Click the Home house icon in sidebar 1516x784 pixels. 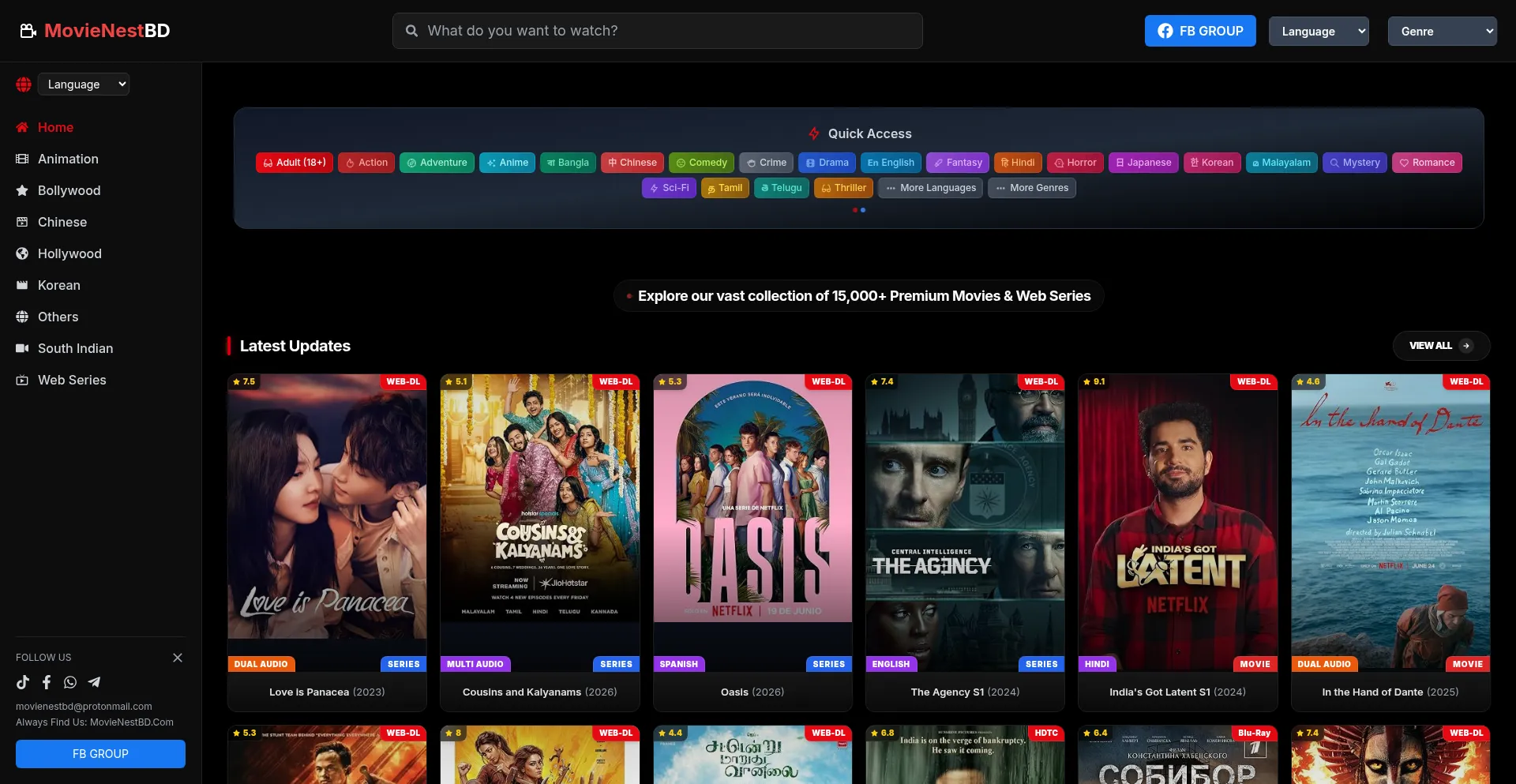point(22,127)
